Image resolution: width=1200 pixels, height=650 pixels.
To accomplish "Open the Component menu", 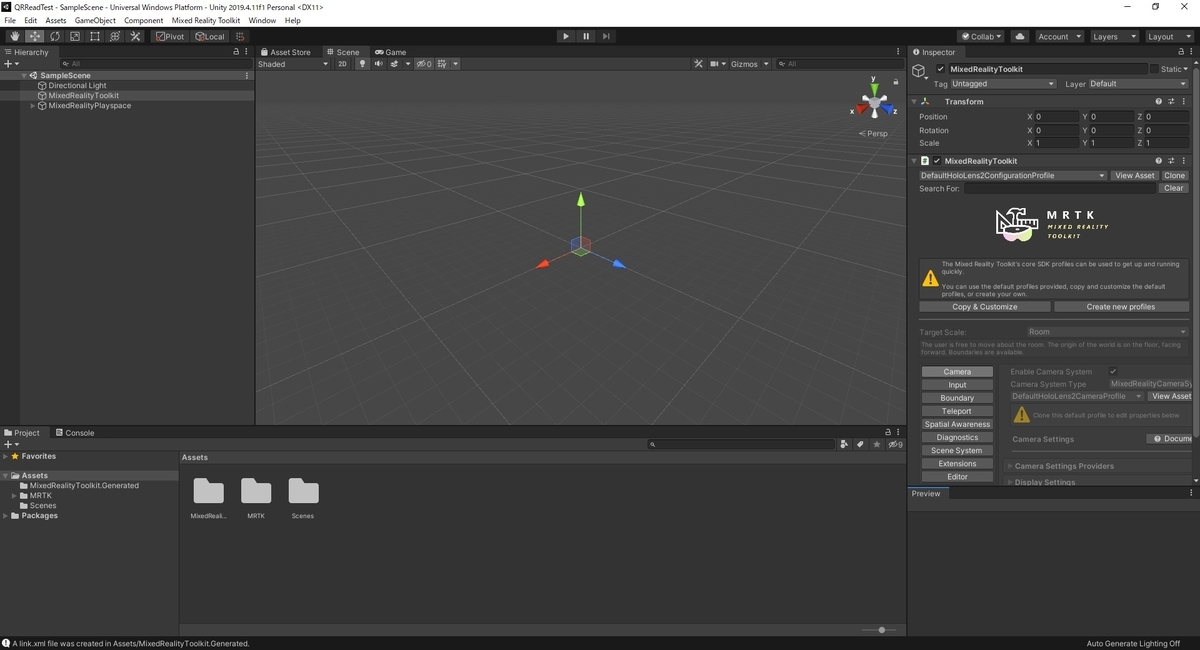I will pos(144,20).
